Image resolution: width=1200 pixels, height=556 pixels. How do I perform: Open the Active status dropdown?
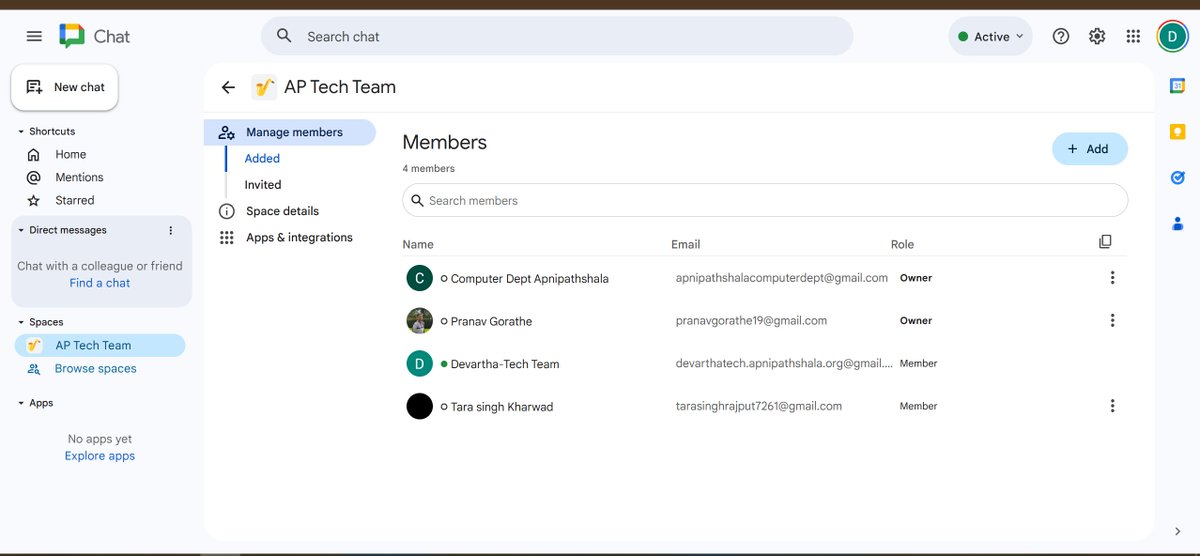990,36
